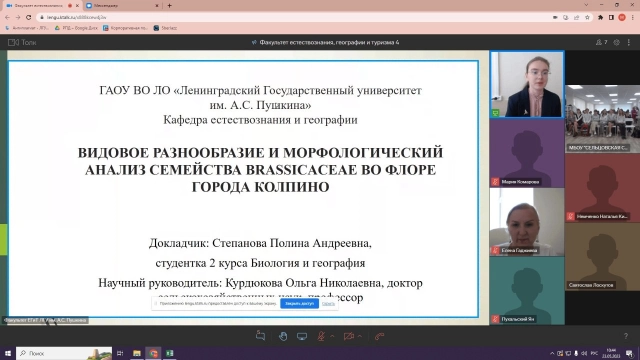Click the blue stop sharing button
The image size is (640, 360).
coord(299,303)
